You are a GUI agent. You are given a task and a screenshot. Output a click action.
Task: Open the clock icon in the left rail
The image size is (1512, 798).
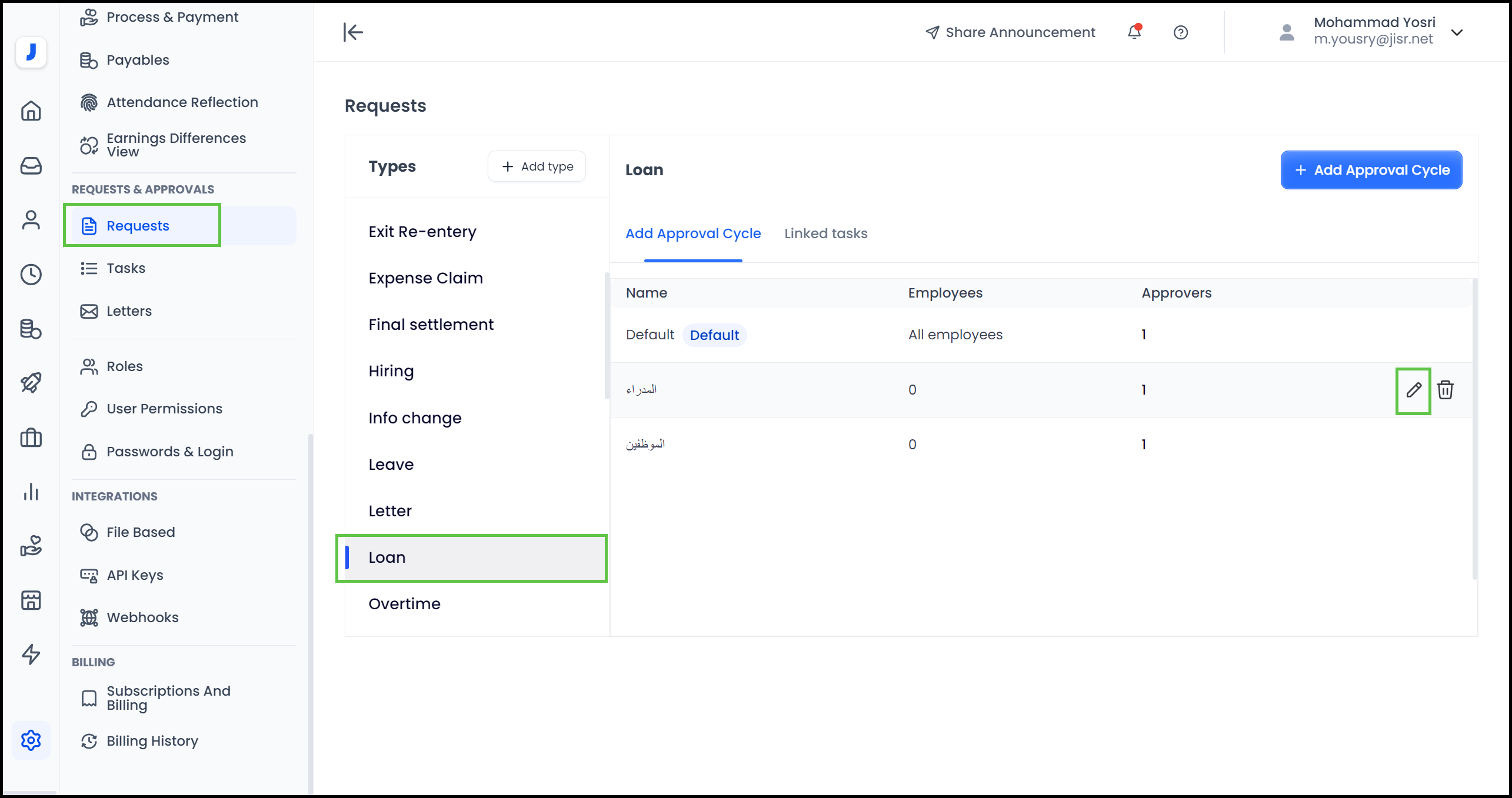point(31,274)
